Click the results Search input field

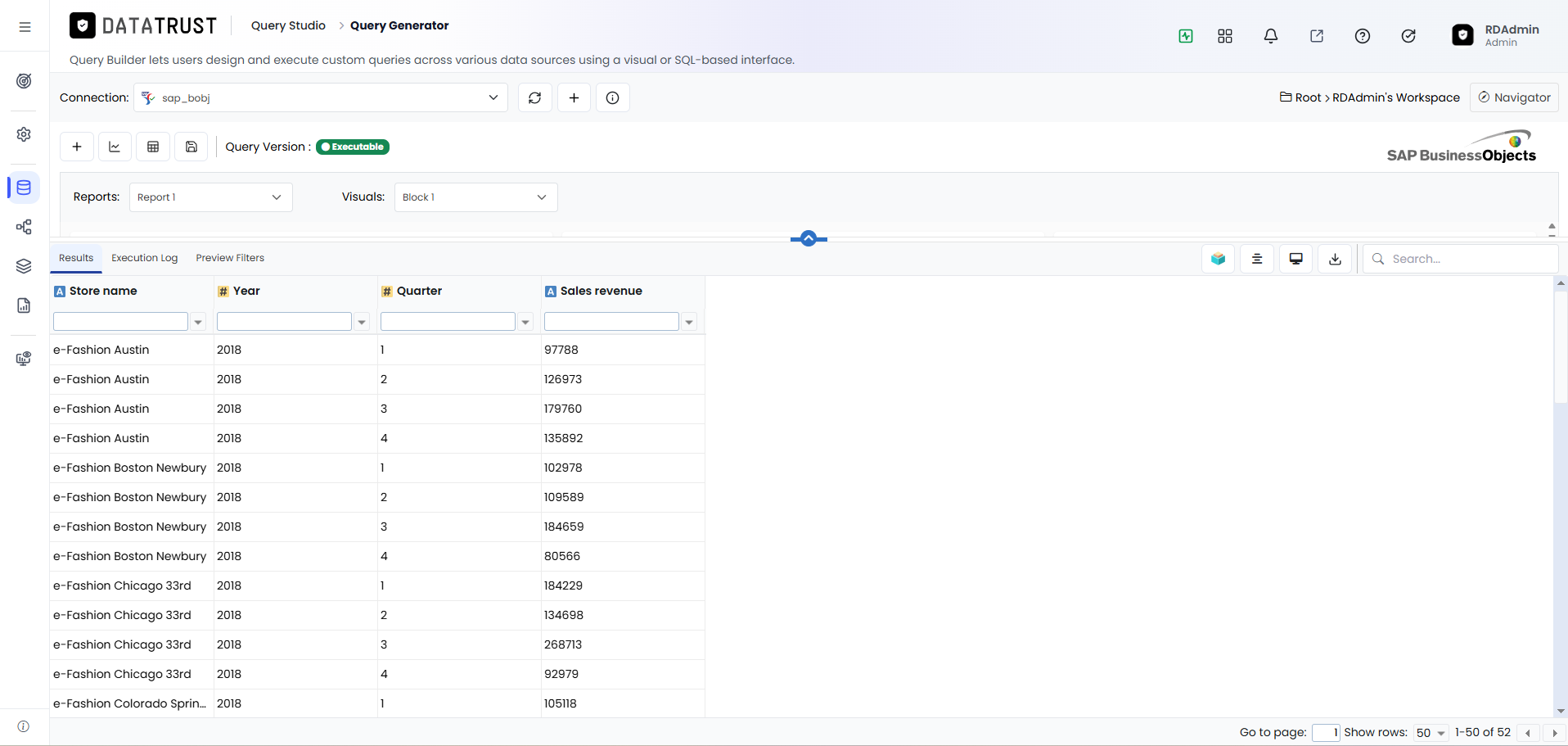(1461, 259)
